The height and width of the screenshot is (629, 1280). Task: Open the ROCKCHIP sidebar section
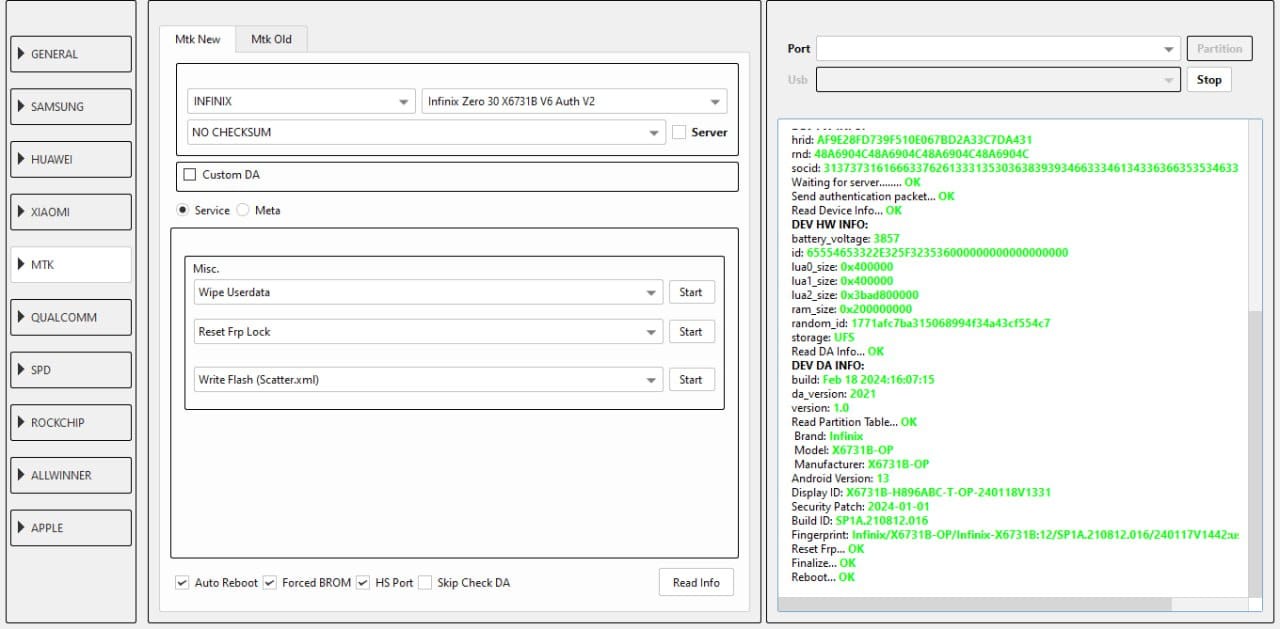(71, 423)
